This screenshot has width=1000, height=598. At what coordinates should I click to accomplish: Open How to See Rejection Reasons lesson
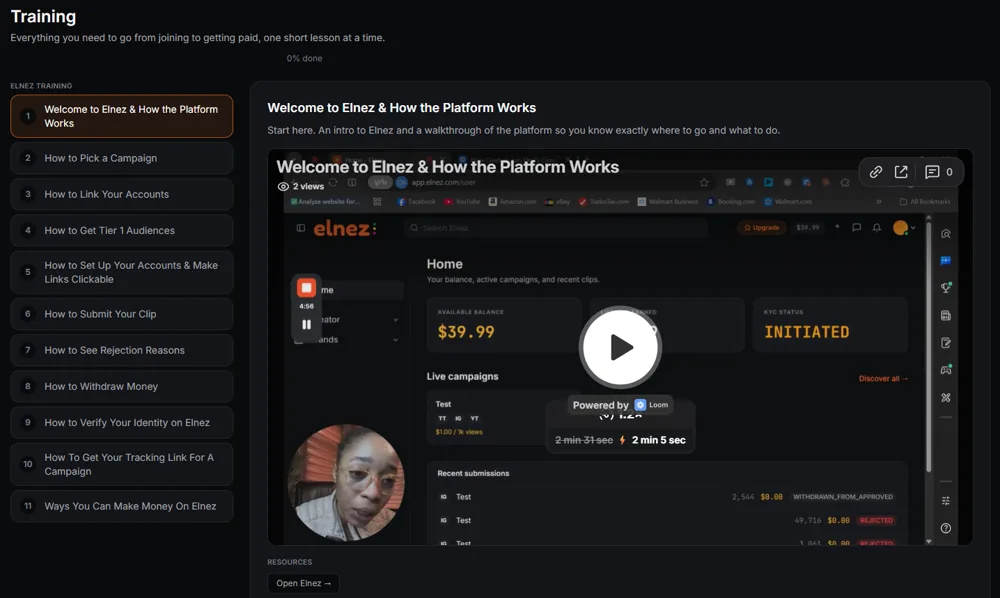[x=122, y=351]
